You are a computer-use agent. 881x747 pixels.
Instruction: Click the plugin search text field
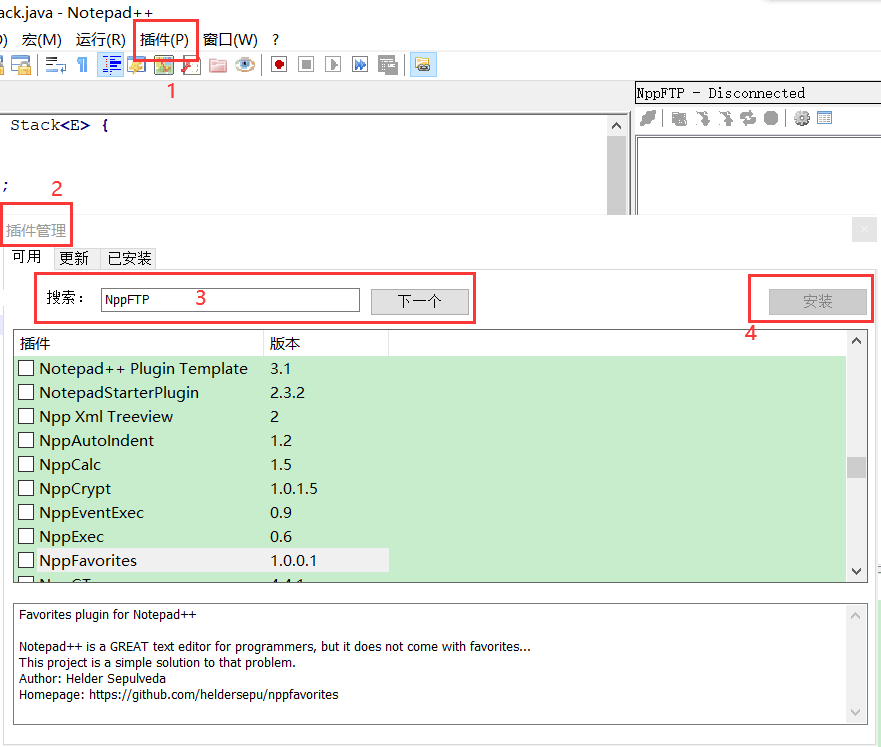point(230,300)
